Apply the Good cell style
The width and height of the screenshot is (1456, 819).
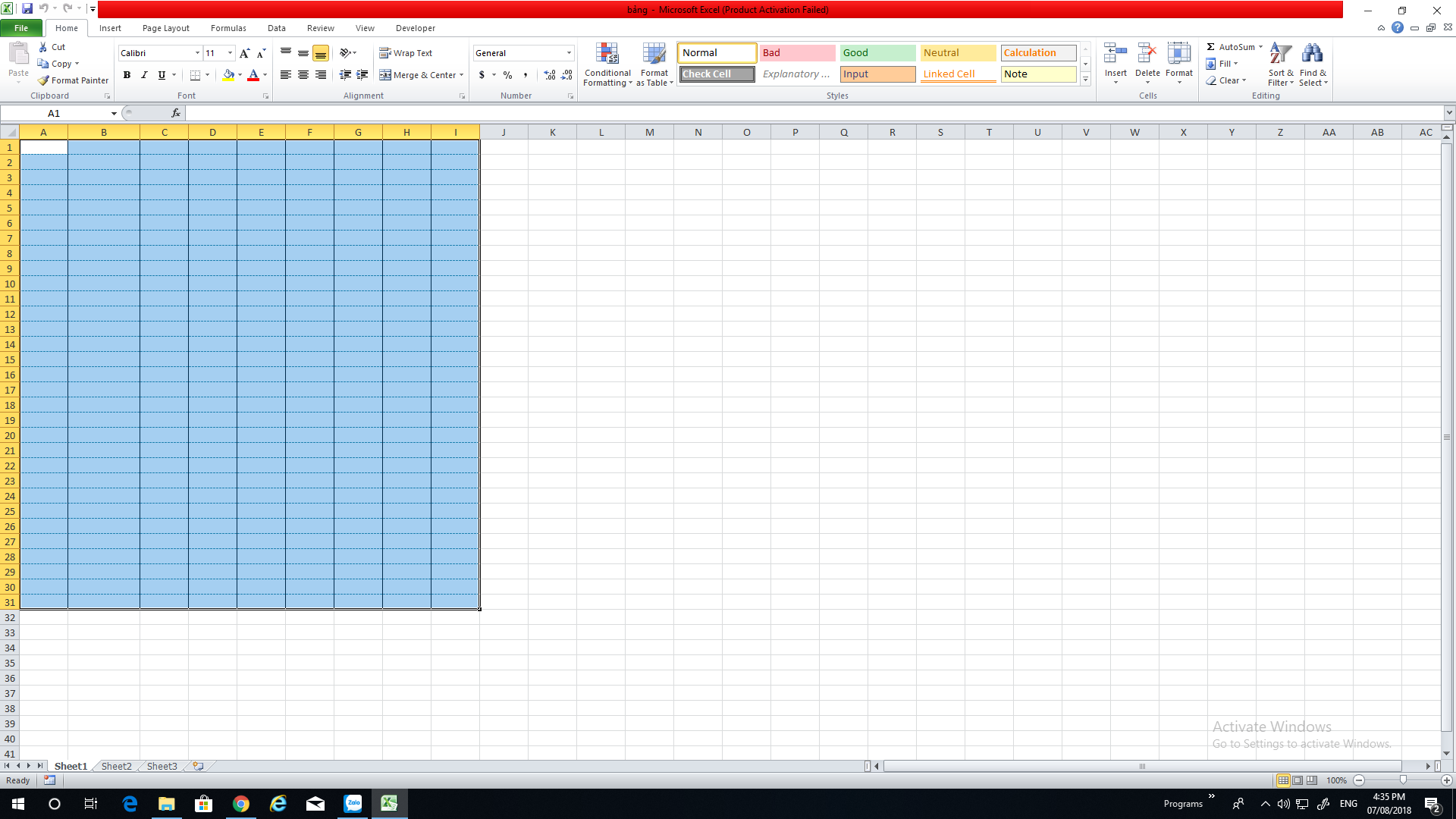(x=877, y=53)
